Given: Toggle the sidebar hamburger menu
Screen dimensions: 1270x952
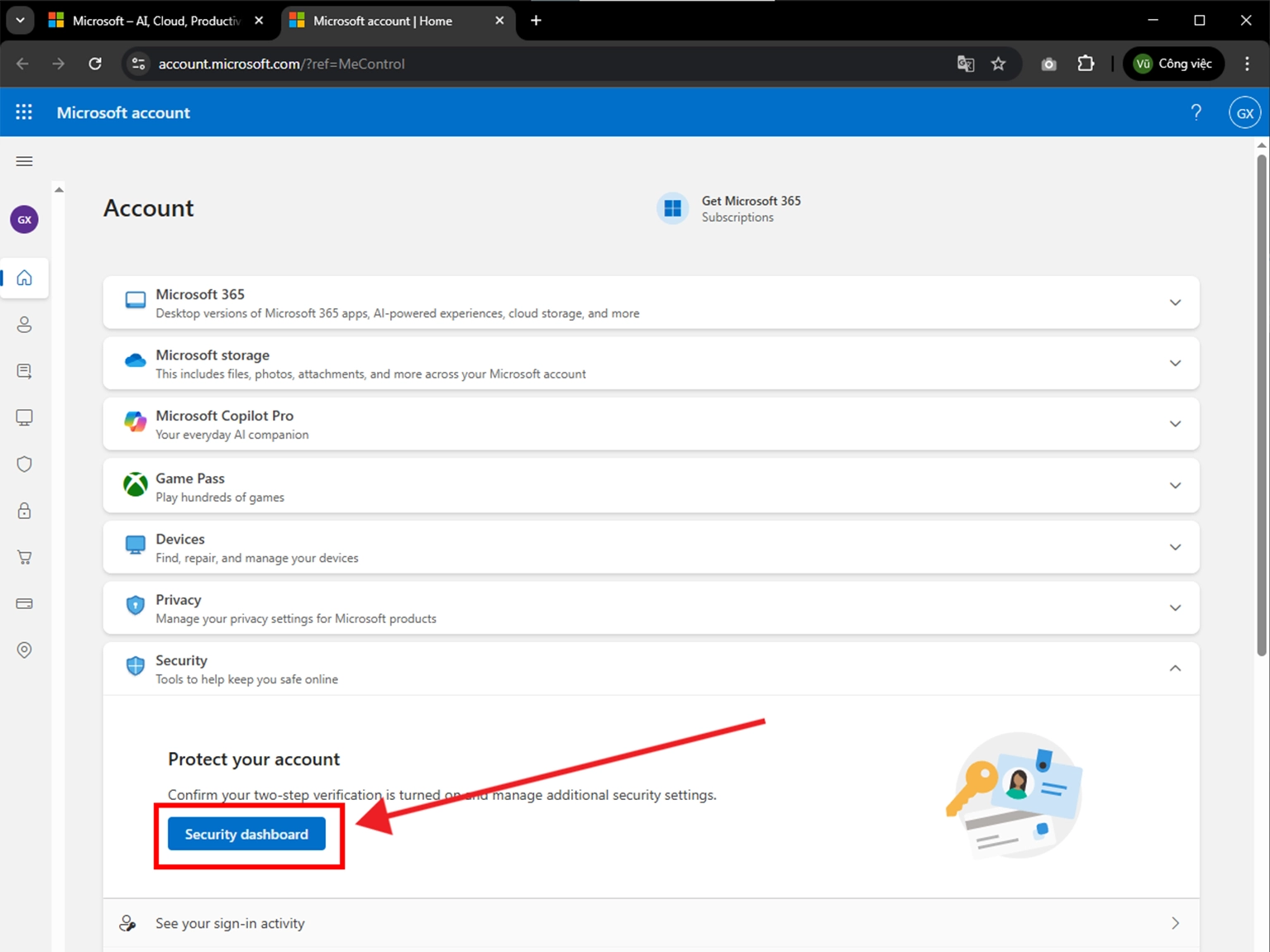Looking at the screenshot, I should 24,160.
